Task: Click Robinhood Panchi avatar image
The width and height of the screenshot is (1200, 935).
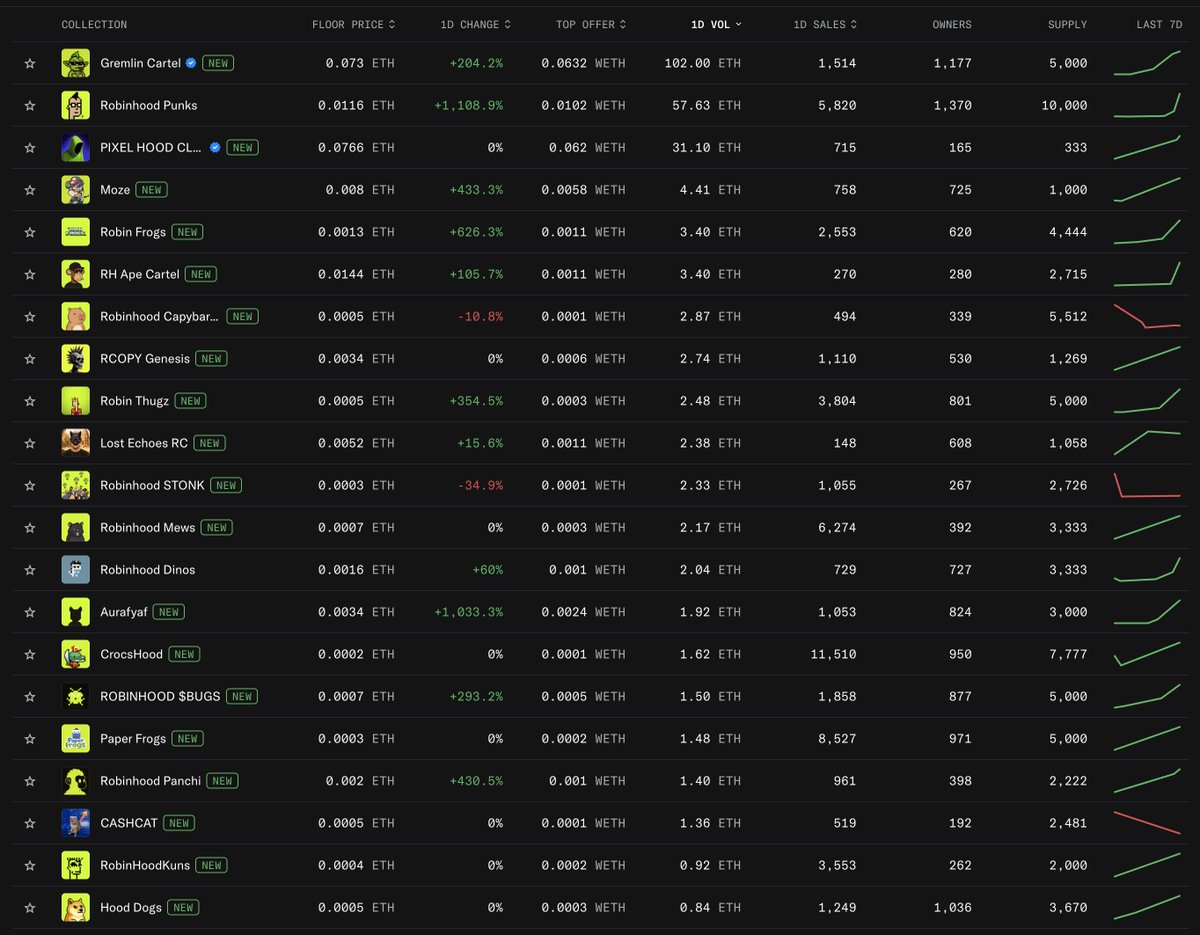Action: 75,781
